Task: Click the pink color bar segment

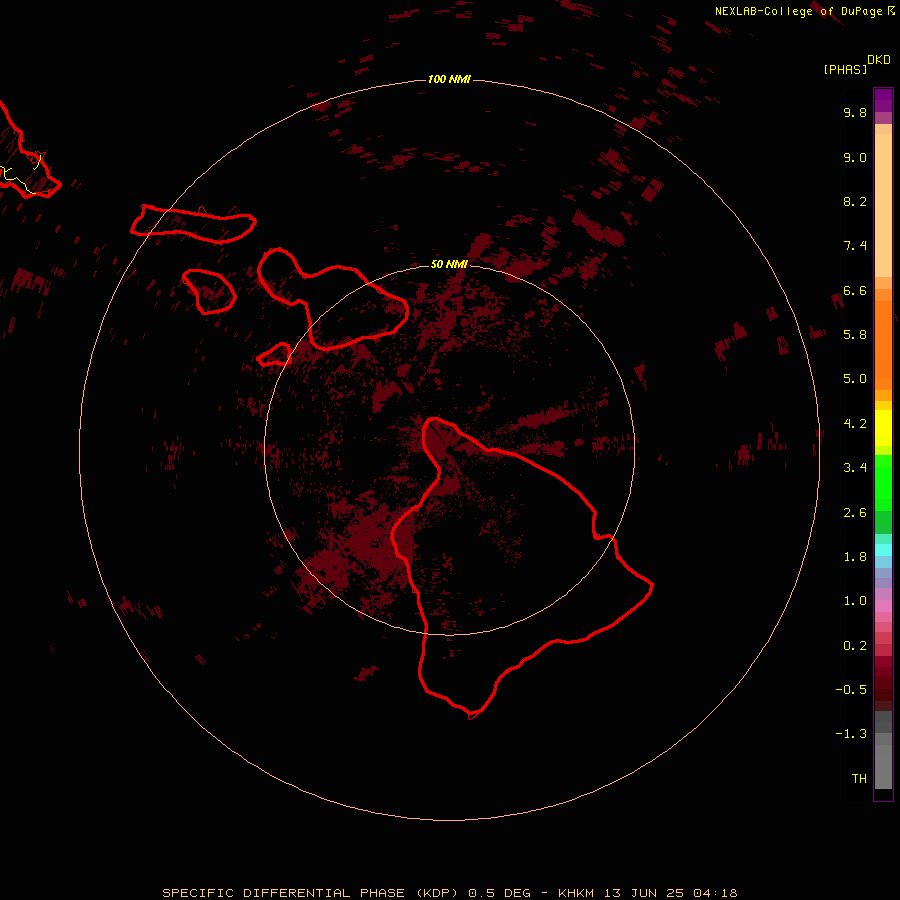Action: pyautogui.click(x=883, y=606)
